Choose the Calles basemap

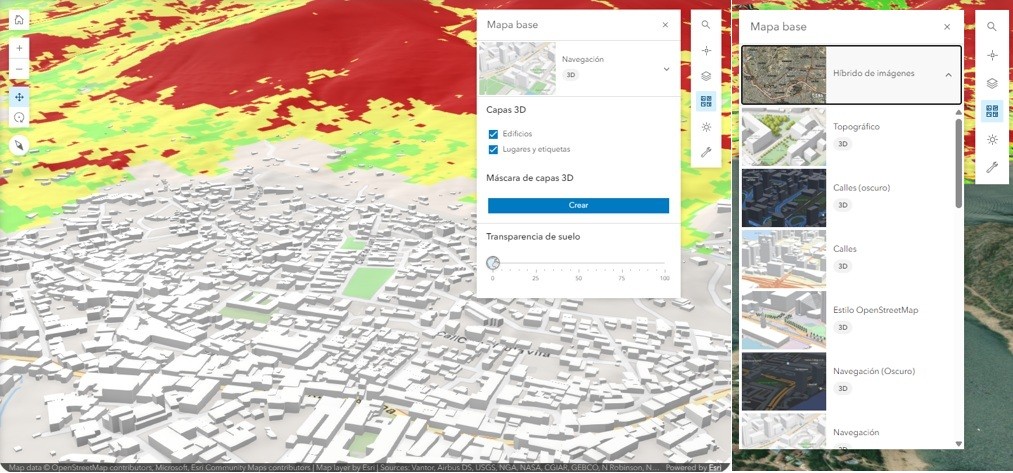pos(848,257)
